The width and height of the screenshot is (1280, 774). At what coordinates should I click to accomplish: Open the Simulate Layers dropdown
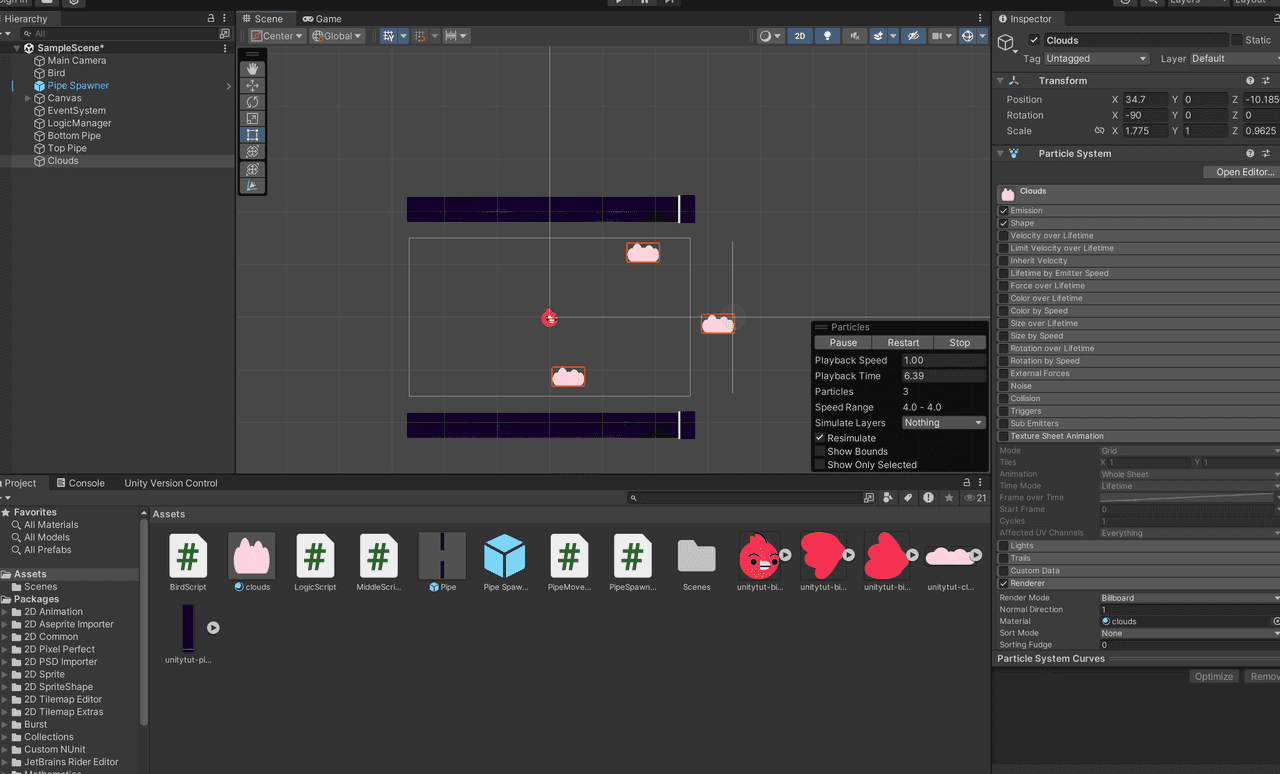pos(943,423)
